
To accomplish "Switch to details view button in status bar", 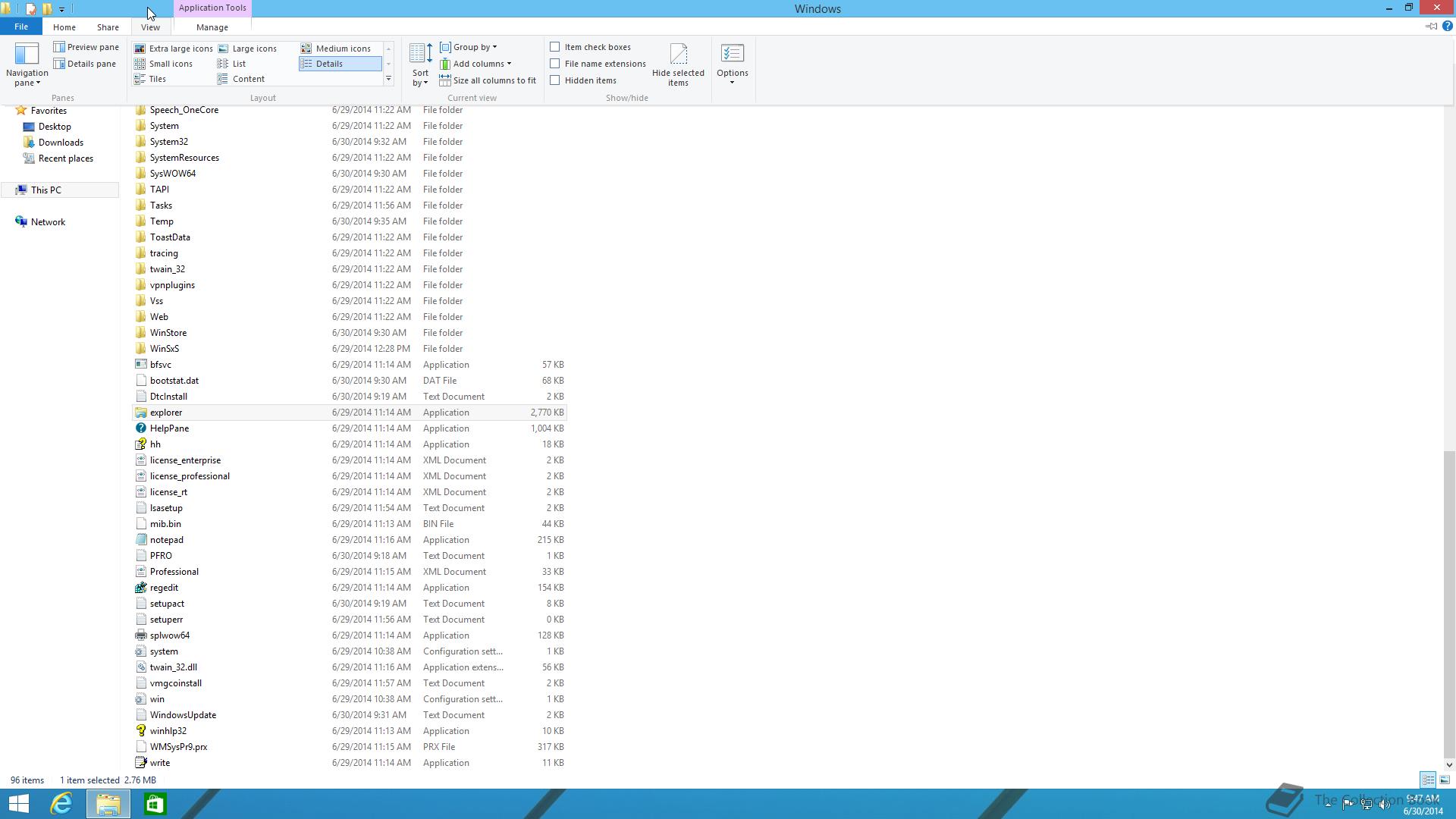I will click(1428, 780).
